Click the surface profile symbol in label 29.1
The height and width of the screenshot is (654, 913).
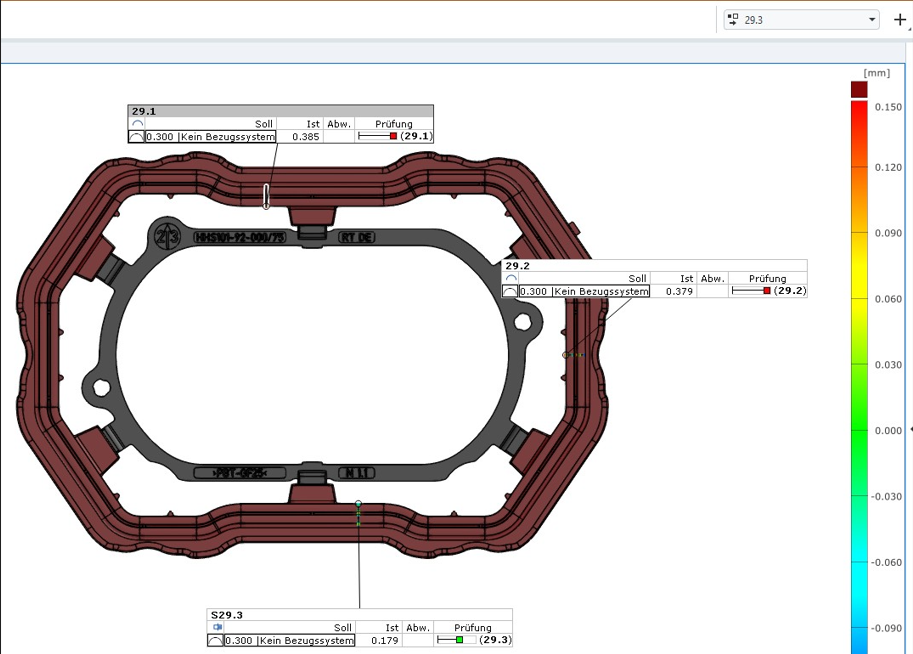[x=137, y=137]
